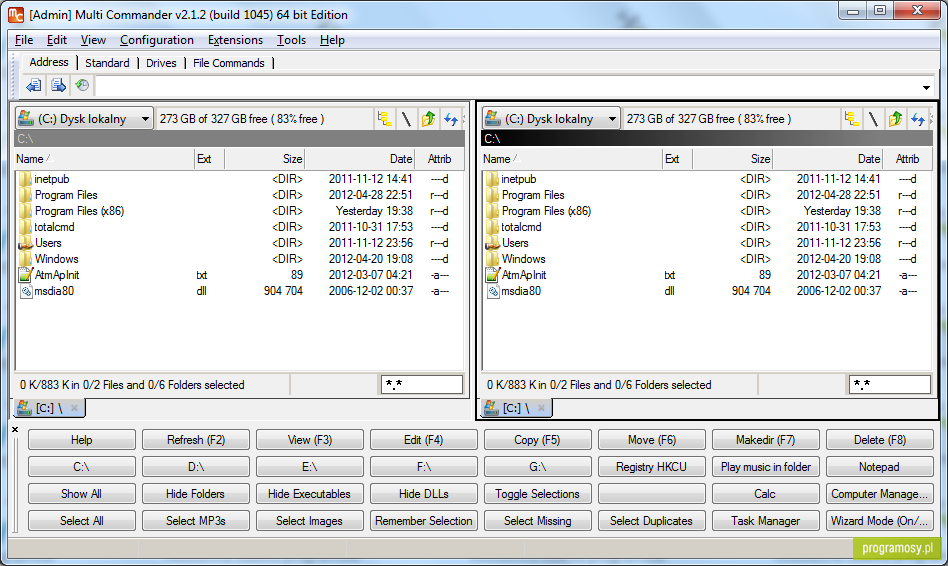Click left panel filter field showing *.*

422,384
